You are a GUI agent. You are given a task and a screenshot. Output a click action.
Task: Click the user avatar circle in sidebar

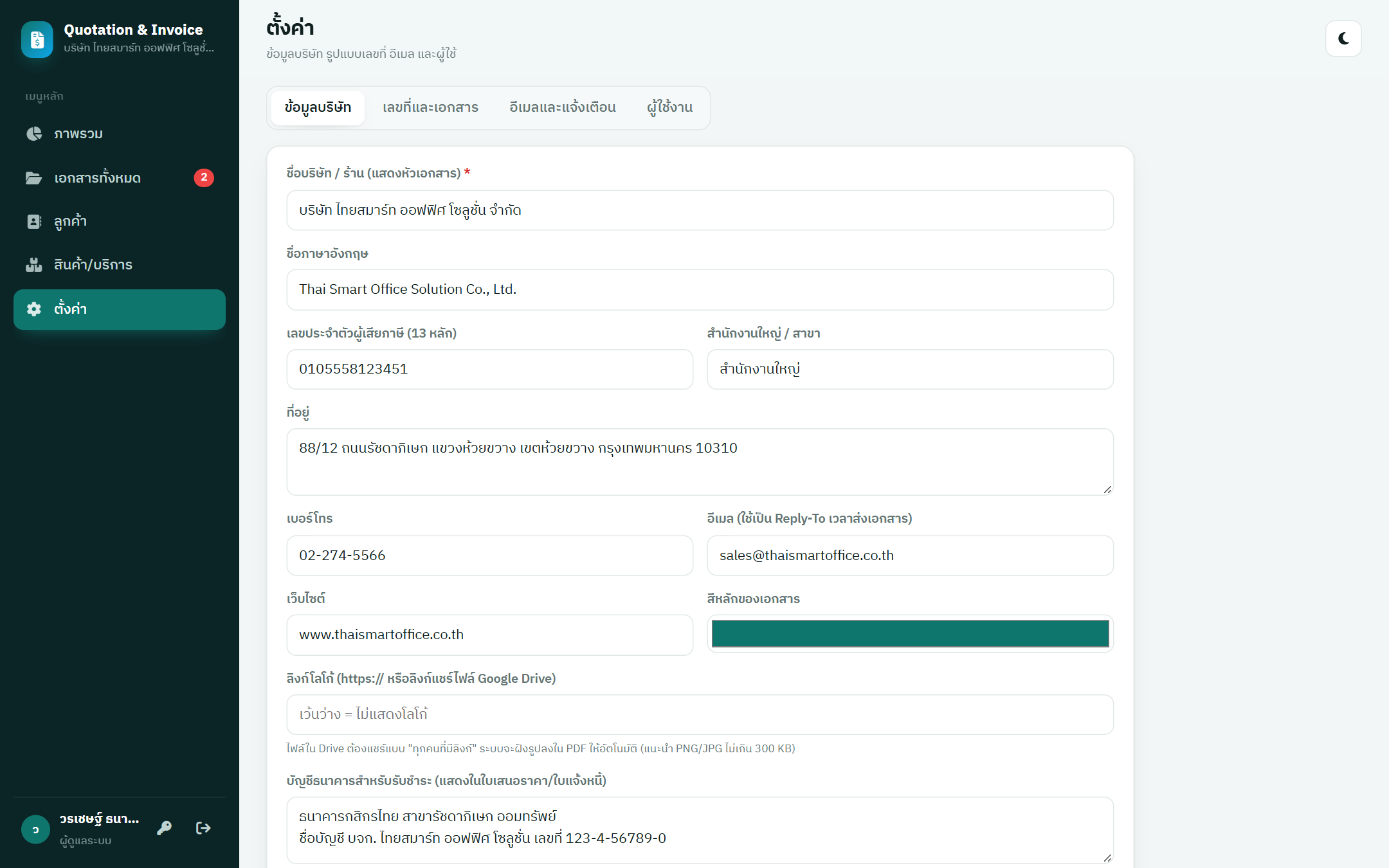coord(35,829)
